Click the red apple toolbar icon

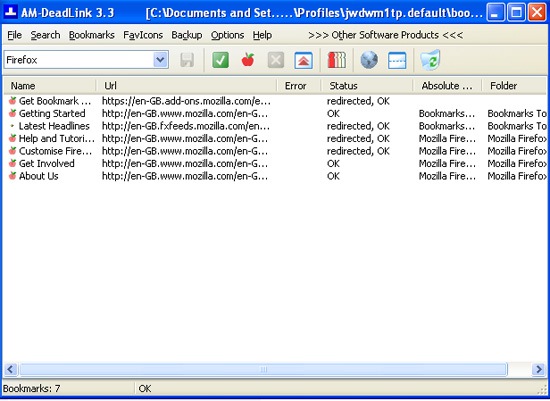tap(248, 60)
